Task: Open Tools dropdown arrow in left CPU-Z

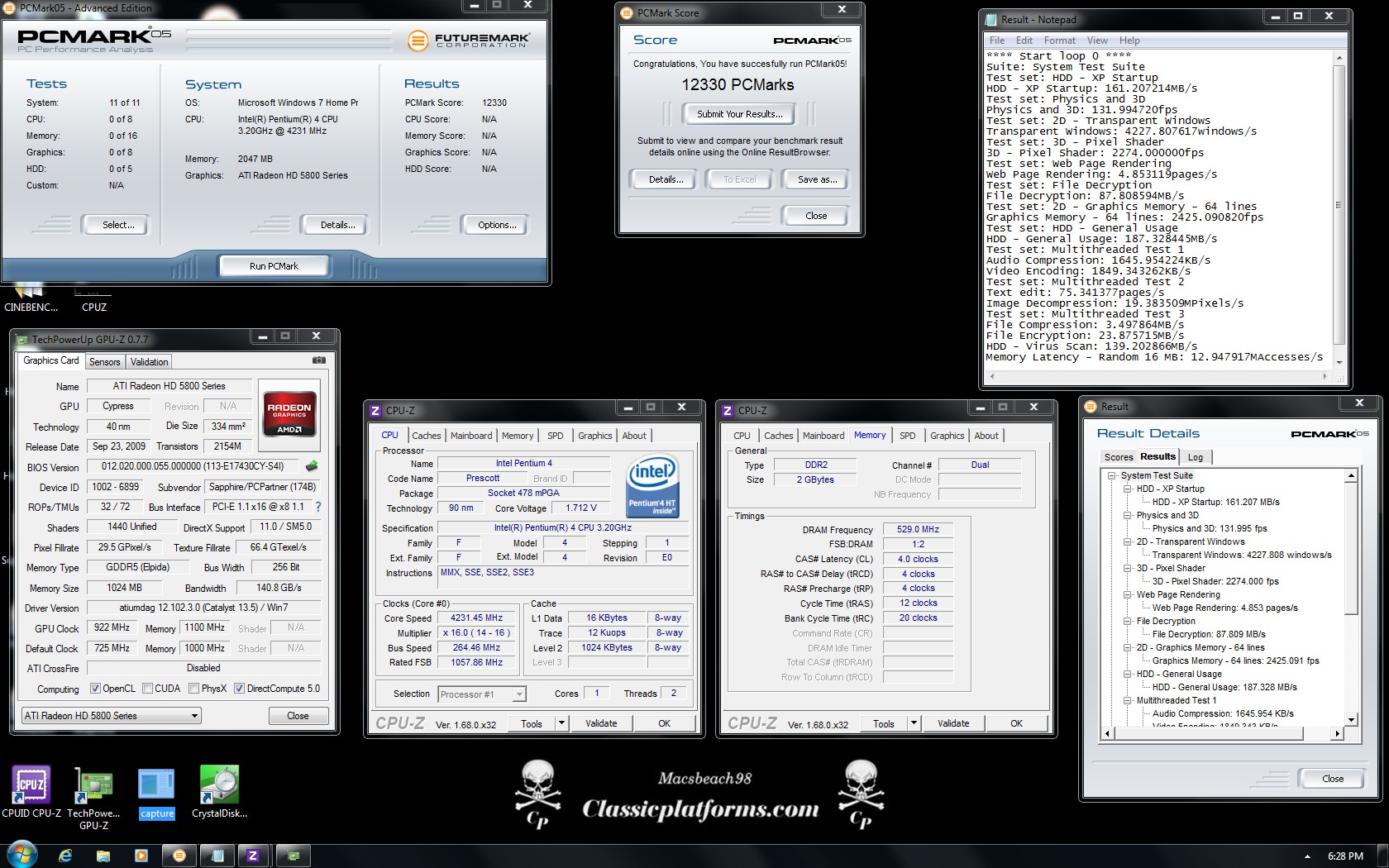Action: 561,723
